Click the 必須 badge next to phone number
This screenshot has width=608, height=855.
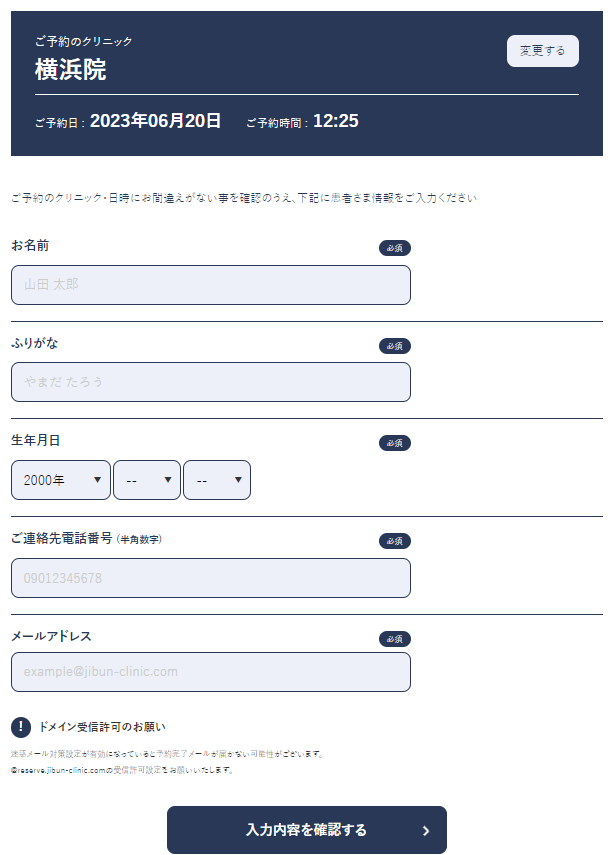point(395,541)
